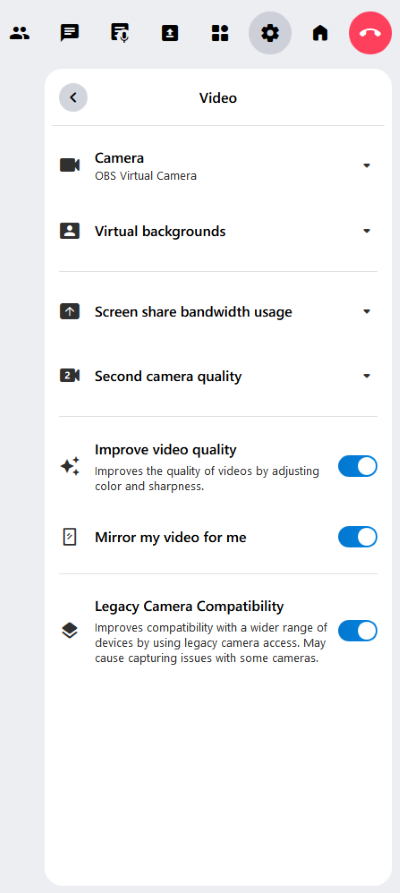Click the Screen share bandwidth usage icon
The height and width of the screenshot is (893, 400).
(x=70, y=312)
